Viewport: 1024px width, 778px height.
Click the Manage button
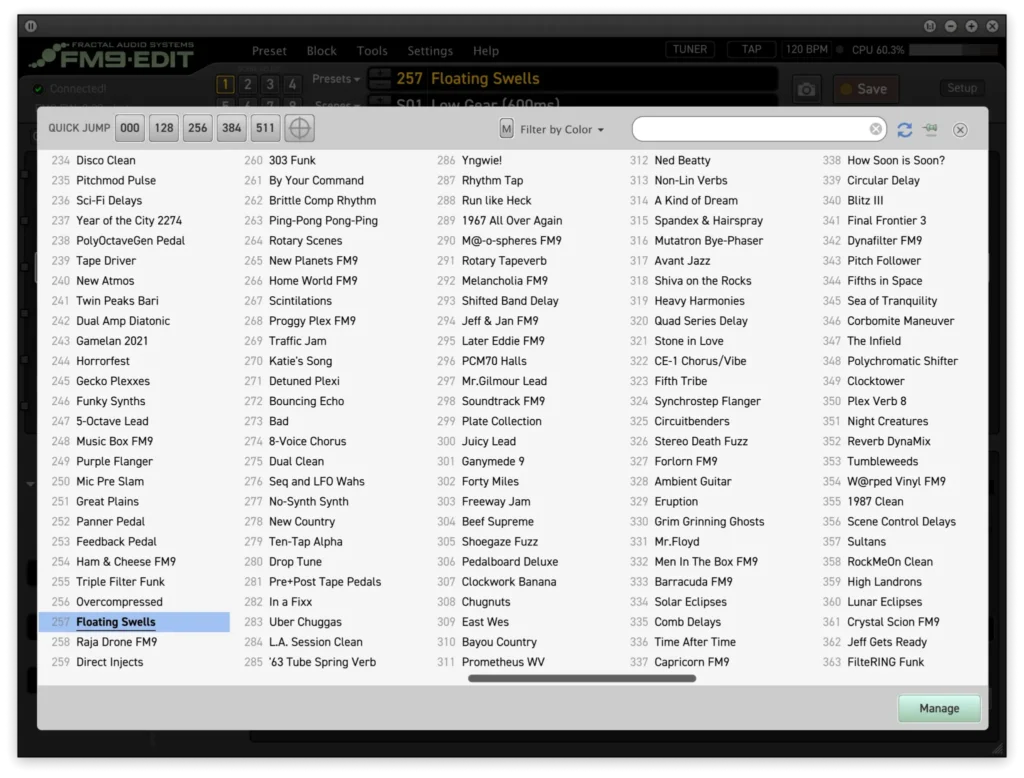click(939, 708)
